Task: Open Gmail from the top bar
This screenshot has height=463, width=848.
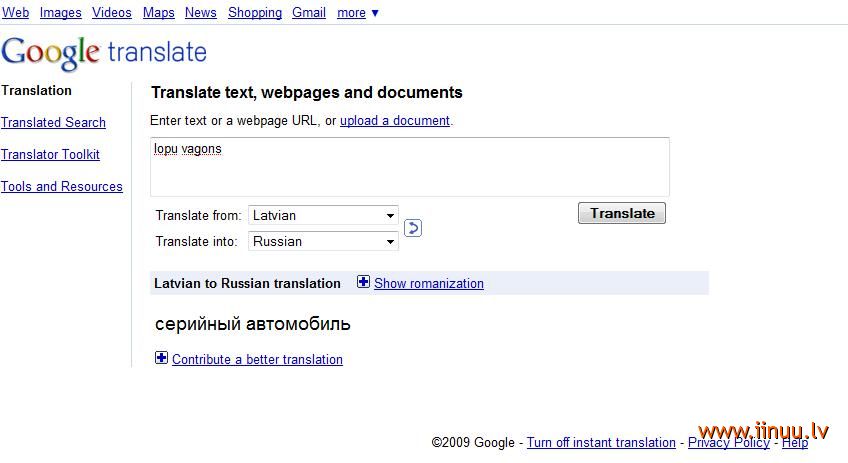Action: [309, 12]
